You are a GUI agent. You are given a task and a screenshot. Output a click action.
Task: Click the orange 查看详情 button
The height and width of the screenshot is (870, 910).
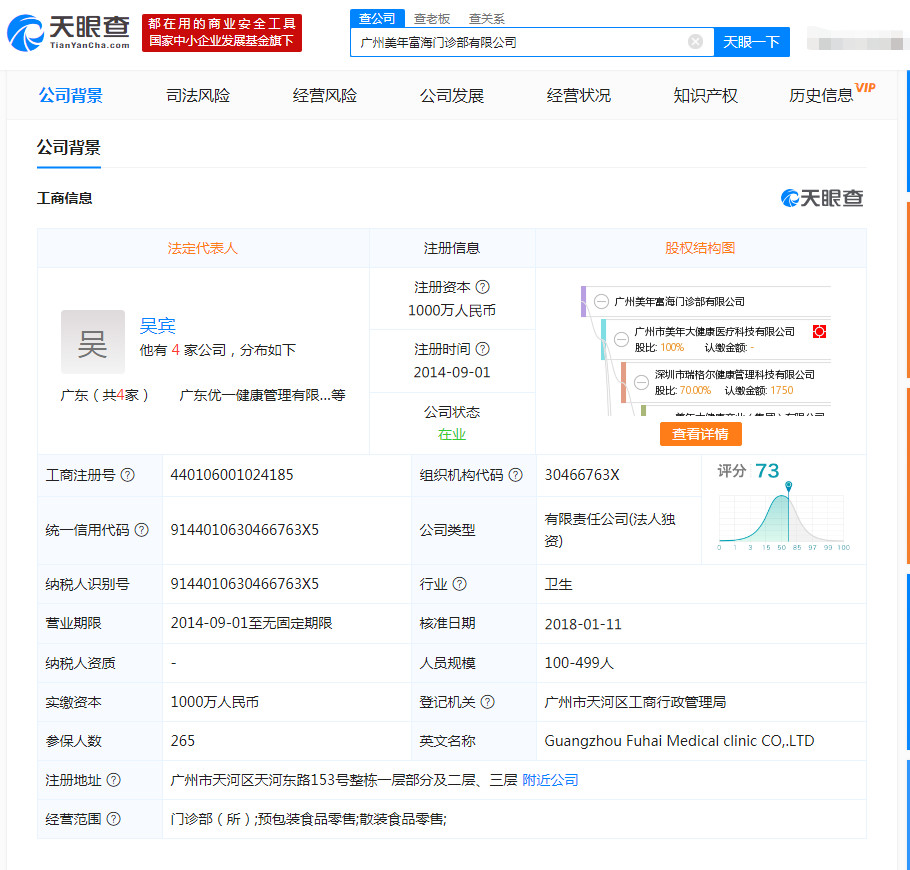tap(700, 434)
